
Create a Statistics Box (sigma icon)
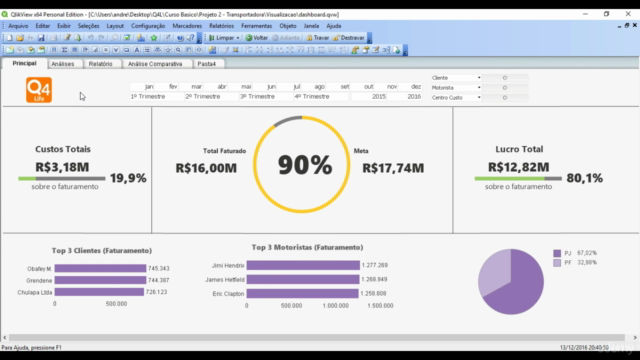click(64, 50)
